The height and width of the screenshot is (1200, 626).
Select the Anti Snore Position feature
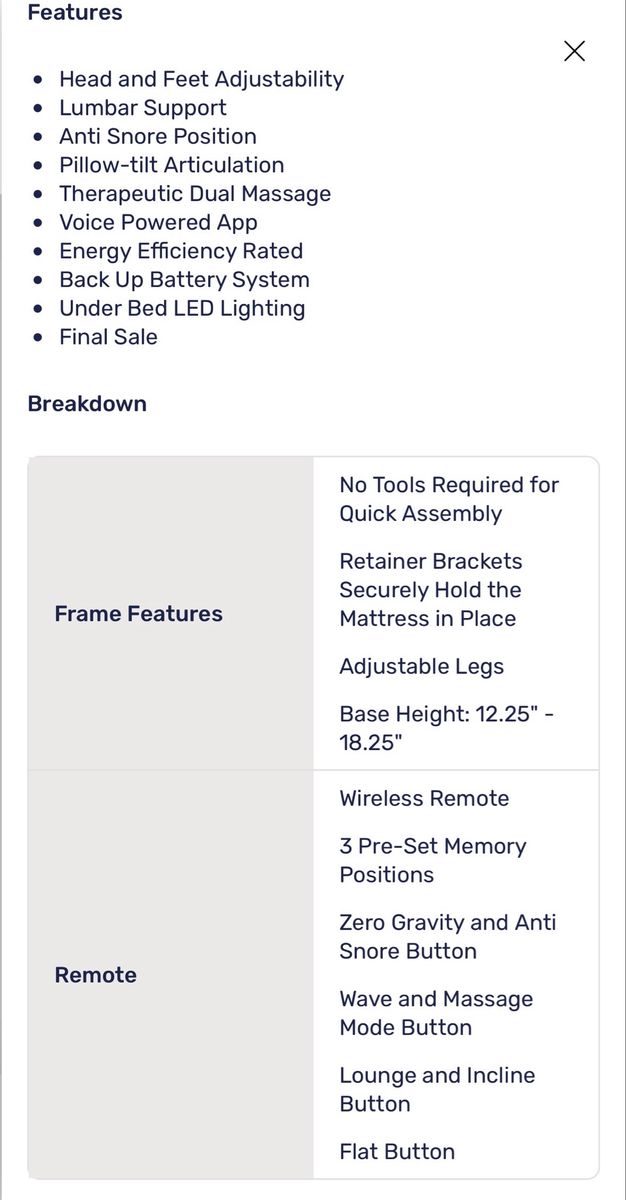[x=158, y=136]
